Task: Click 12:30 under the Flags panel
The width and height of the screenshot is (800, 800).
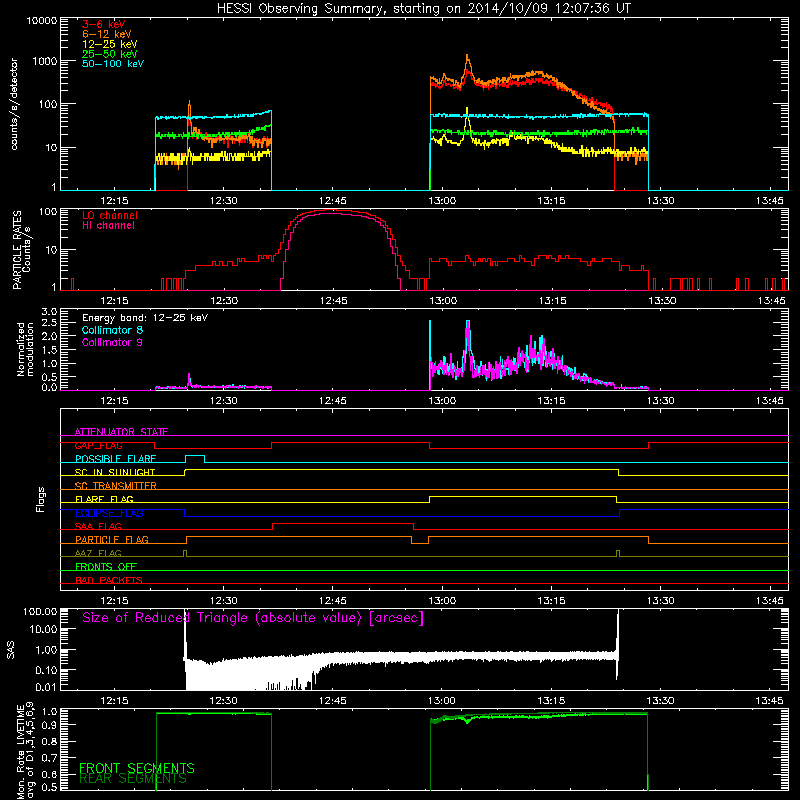Action: pyautogui.click(x=223, y=601)
